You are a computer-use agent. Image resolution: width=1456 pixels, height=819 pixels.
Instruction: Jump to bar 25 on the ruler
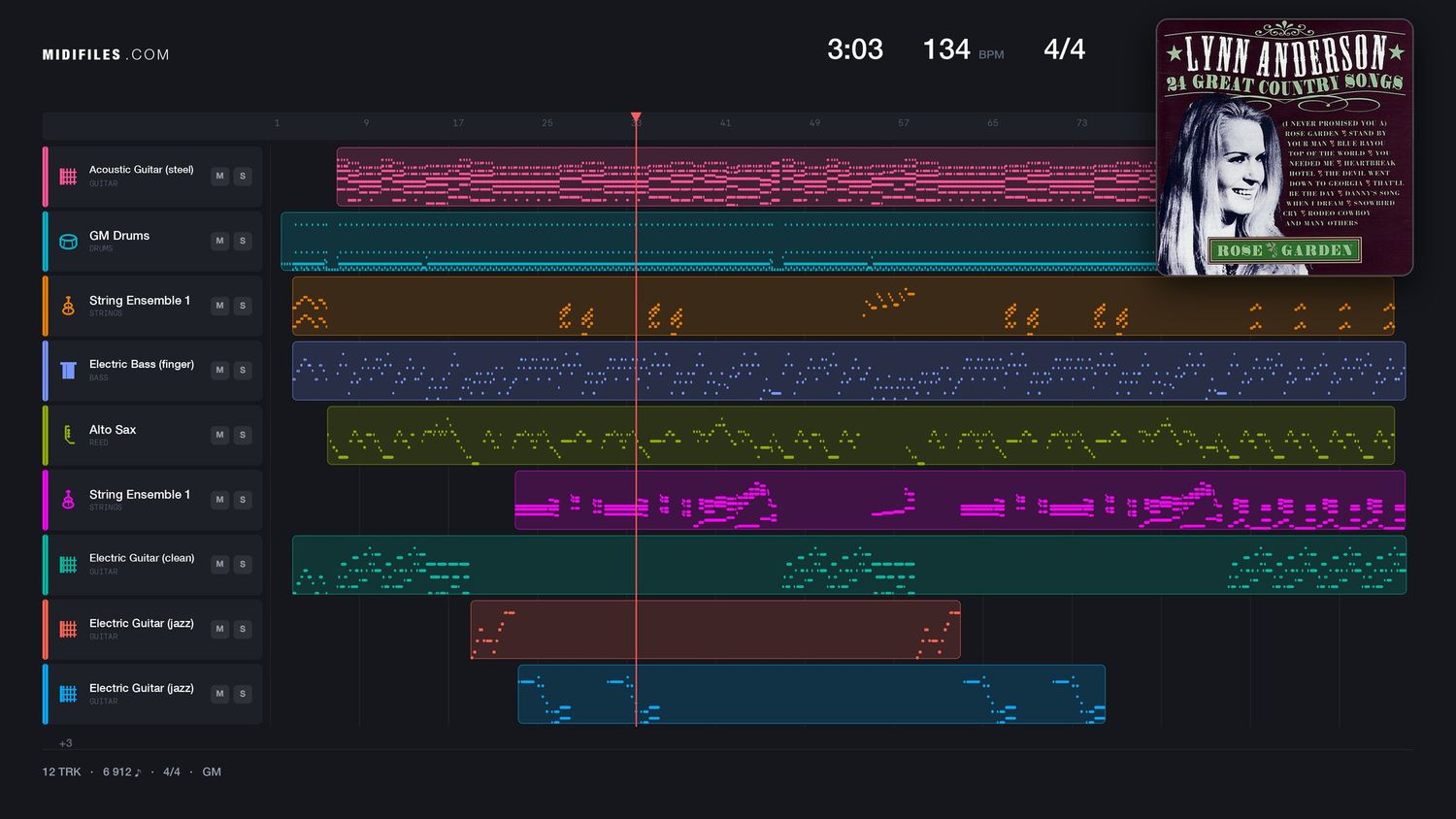pyautogui.click(x=547, y=123)
